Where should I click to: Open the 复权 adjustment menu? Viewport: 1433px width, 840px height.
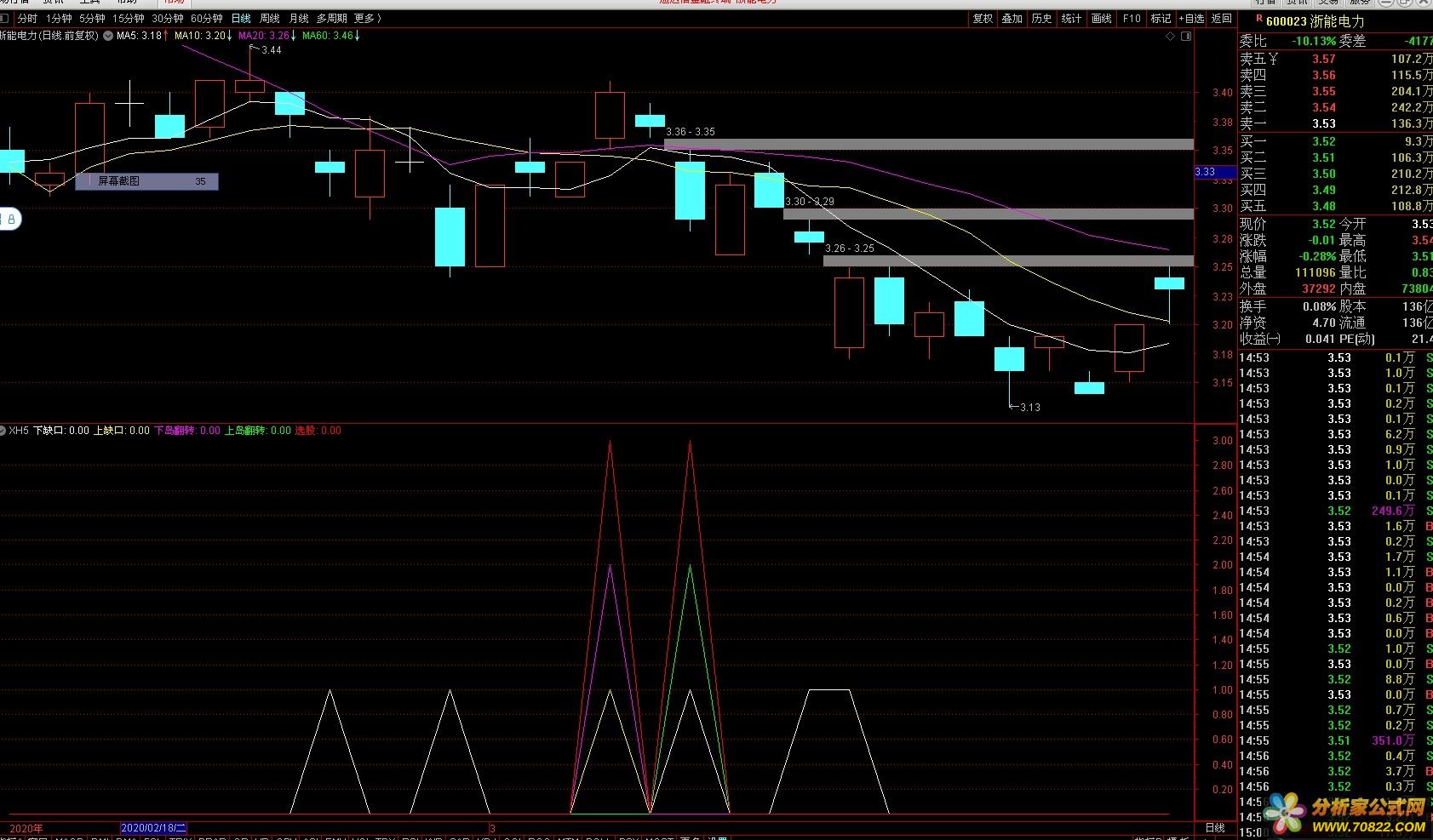[983, 19]
